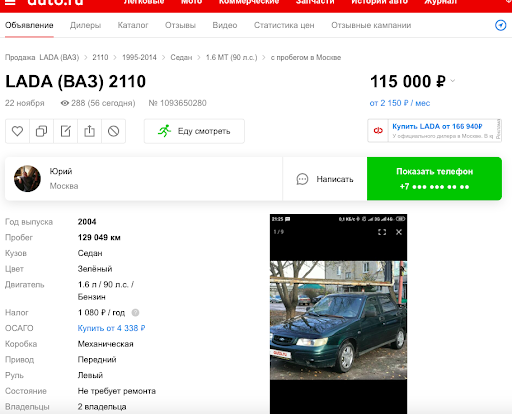Click the Еду смотреть button
Viewport: 512px width, 414px height.
coord(194,131)
